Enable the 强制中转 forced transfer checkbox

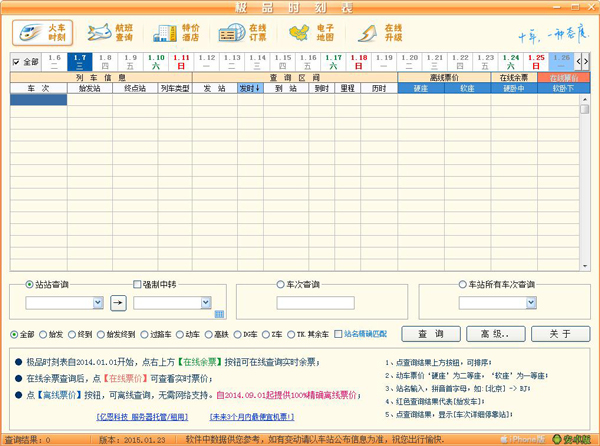[x=138, y=284]
